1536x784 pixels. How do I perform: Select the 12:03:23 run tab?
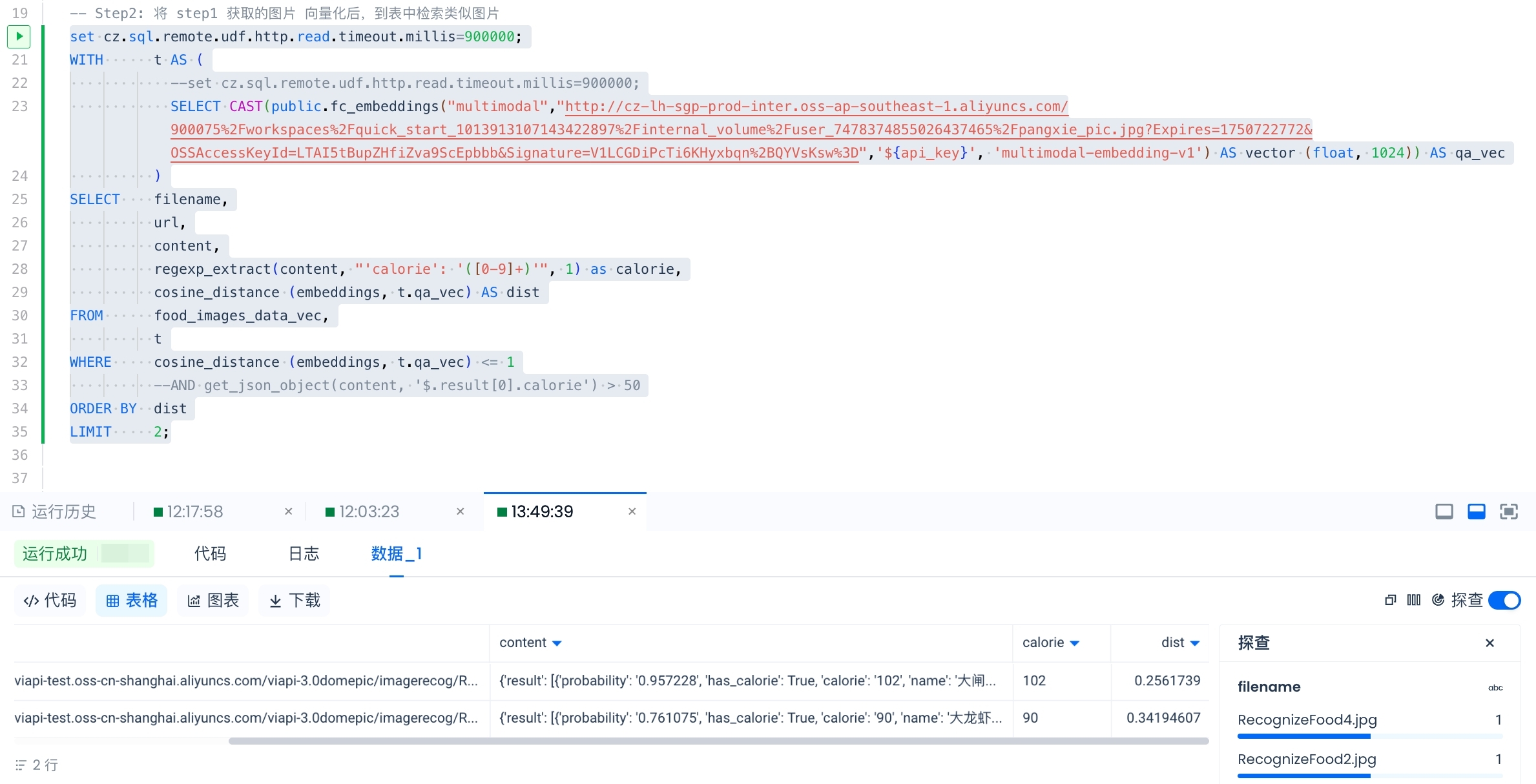tap(369, 511)
